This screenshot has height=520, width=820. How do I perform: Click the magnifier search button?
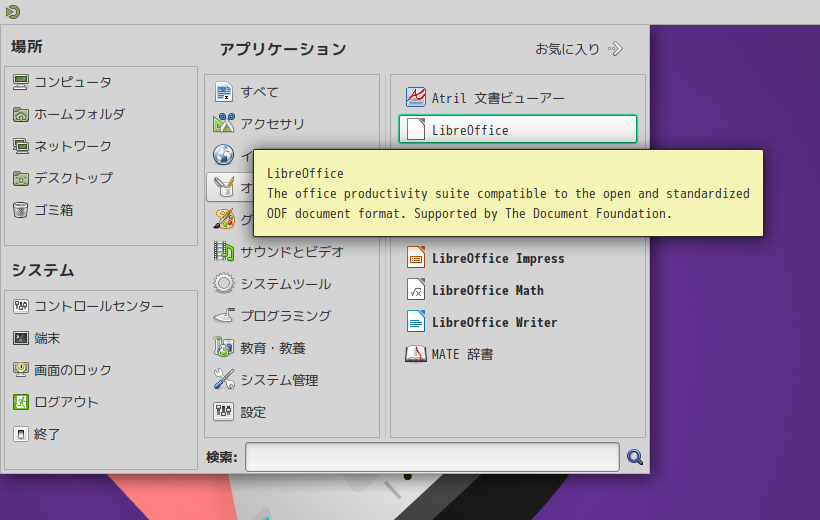tap(635, 457)
